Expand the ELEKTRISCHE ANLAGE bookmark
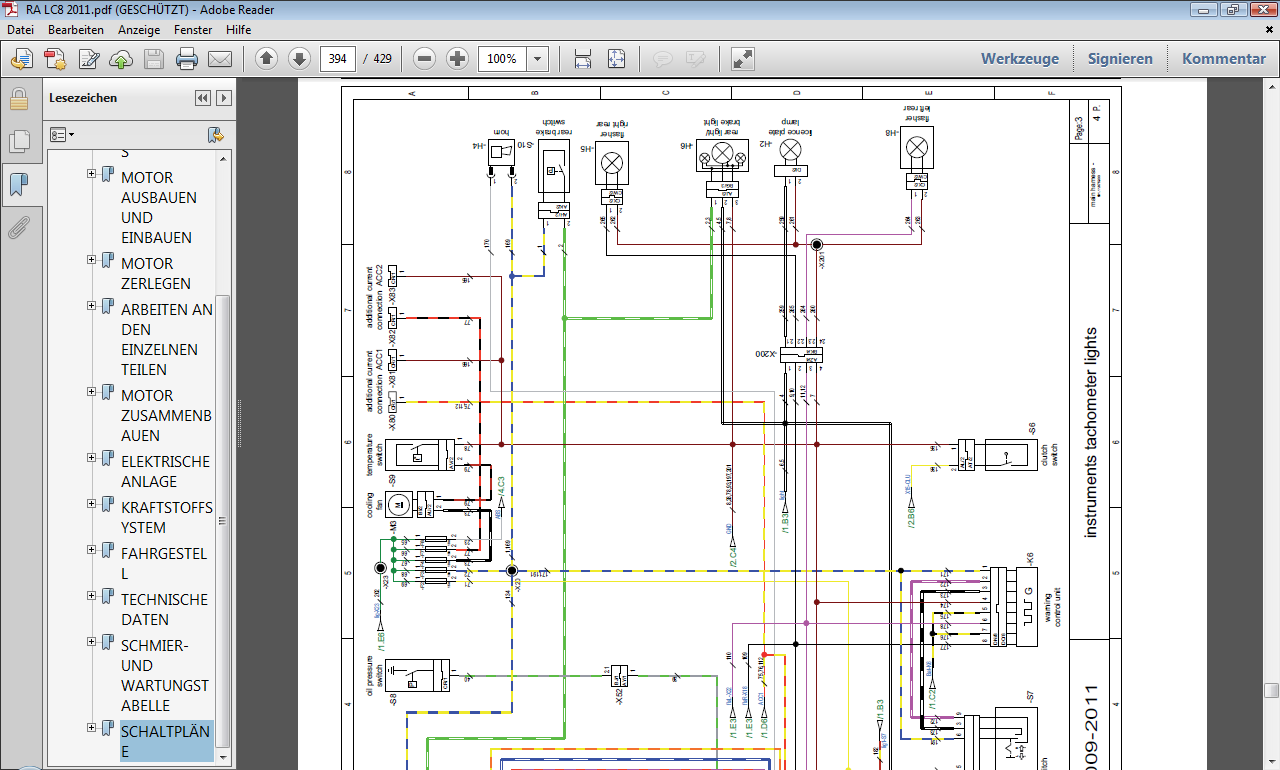Image resolution: width=1280 pixels, height=770 pixels. [92, 458]
